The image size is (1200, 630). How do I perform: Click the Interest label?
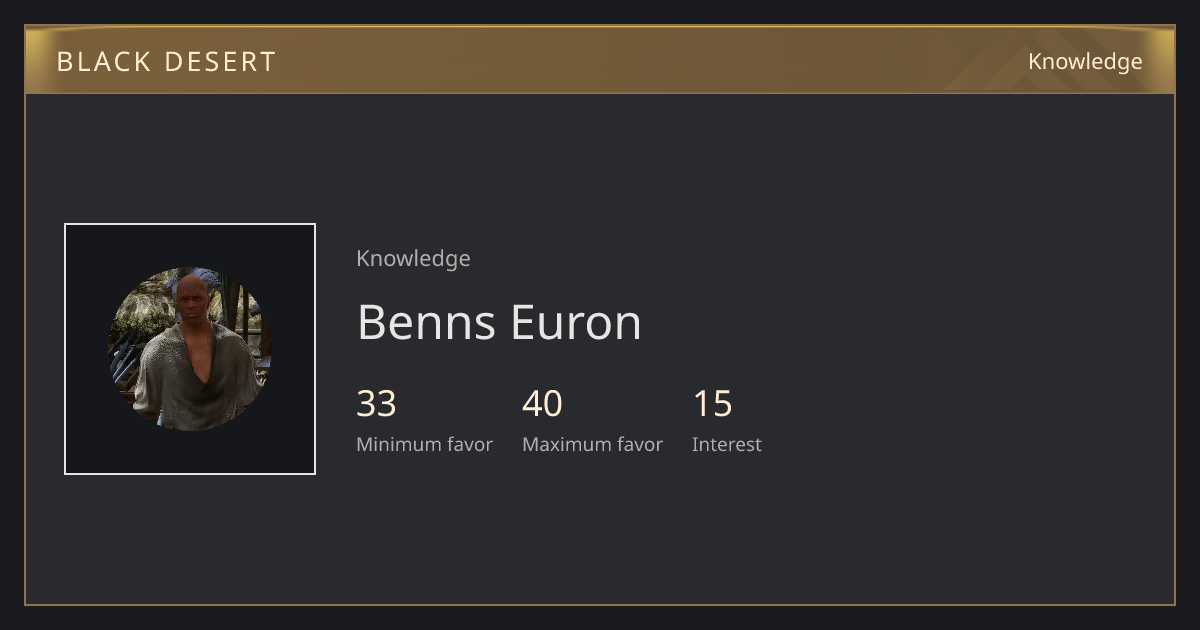726,445
